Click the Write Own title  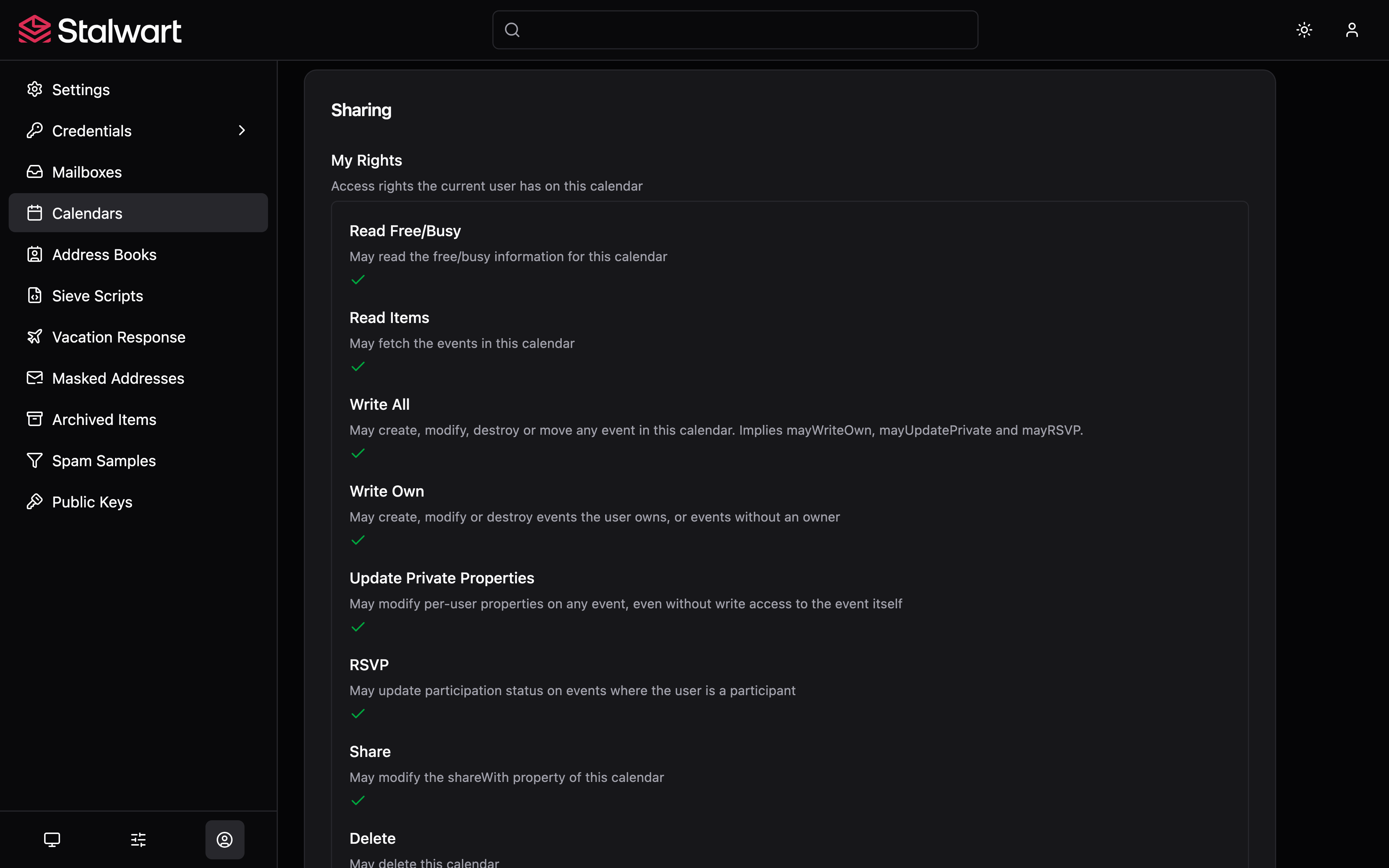[387, 491]
